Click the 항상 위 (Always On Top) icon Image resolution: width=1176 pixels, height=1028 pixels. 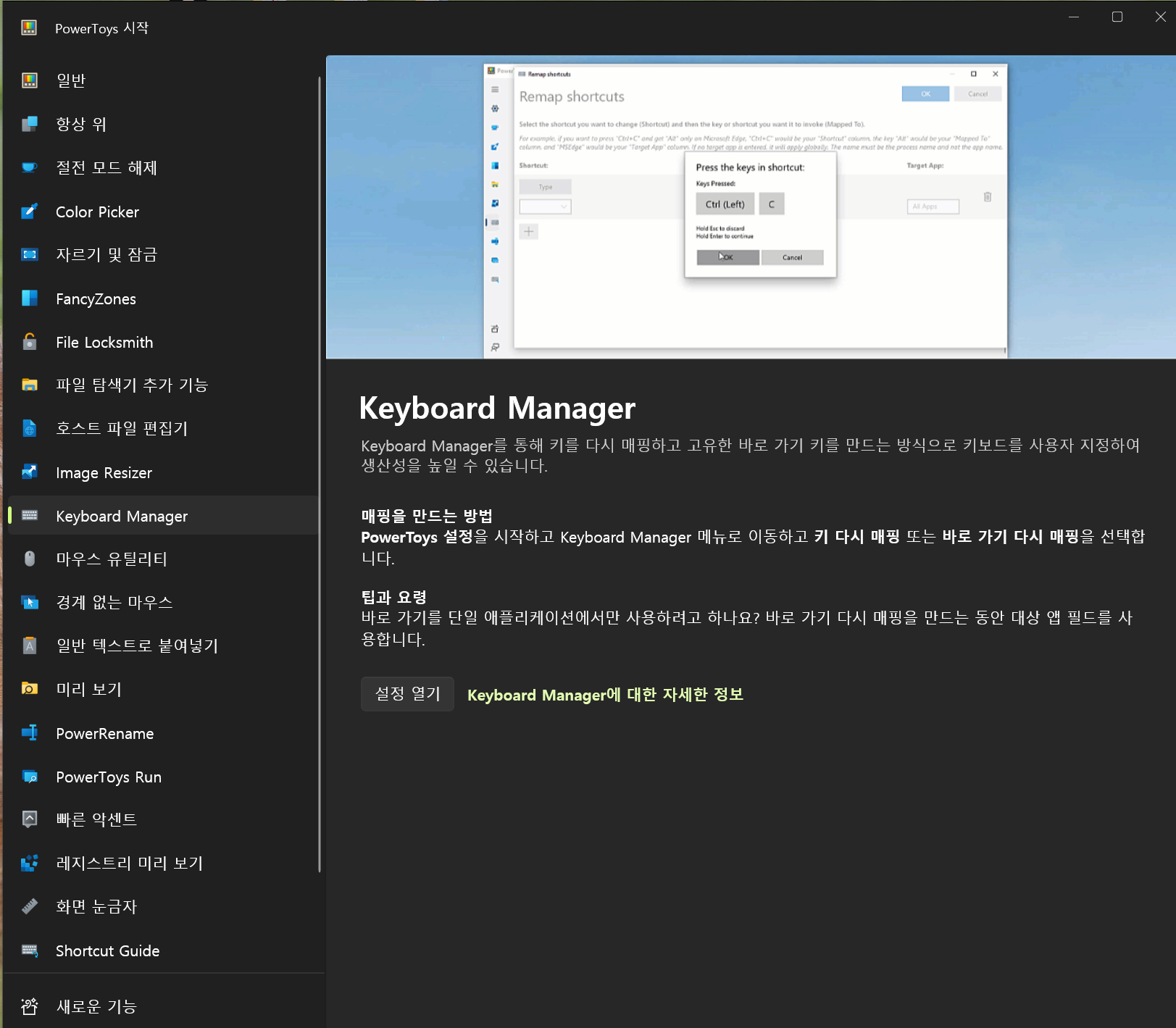tap(30, 124)
